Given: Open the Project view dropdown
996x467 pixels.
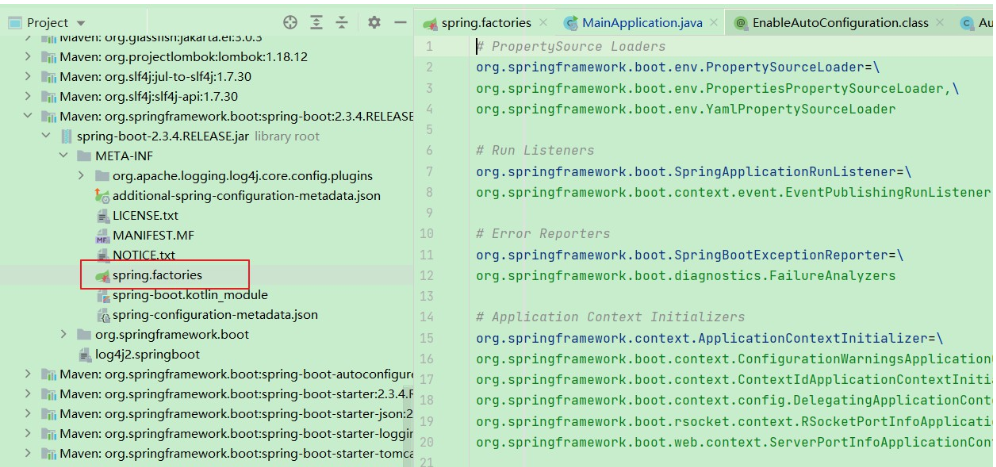Looking at the screenshot, I should [x=79, y=24].
